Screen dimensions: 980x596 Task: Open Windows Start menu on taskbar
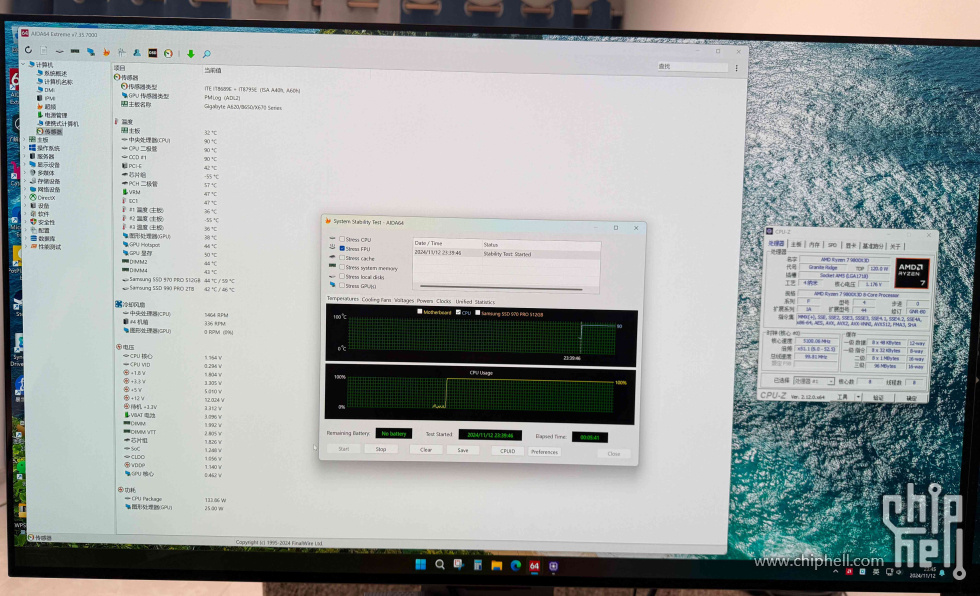(x=421, y=565)
